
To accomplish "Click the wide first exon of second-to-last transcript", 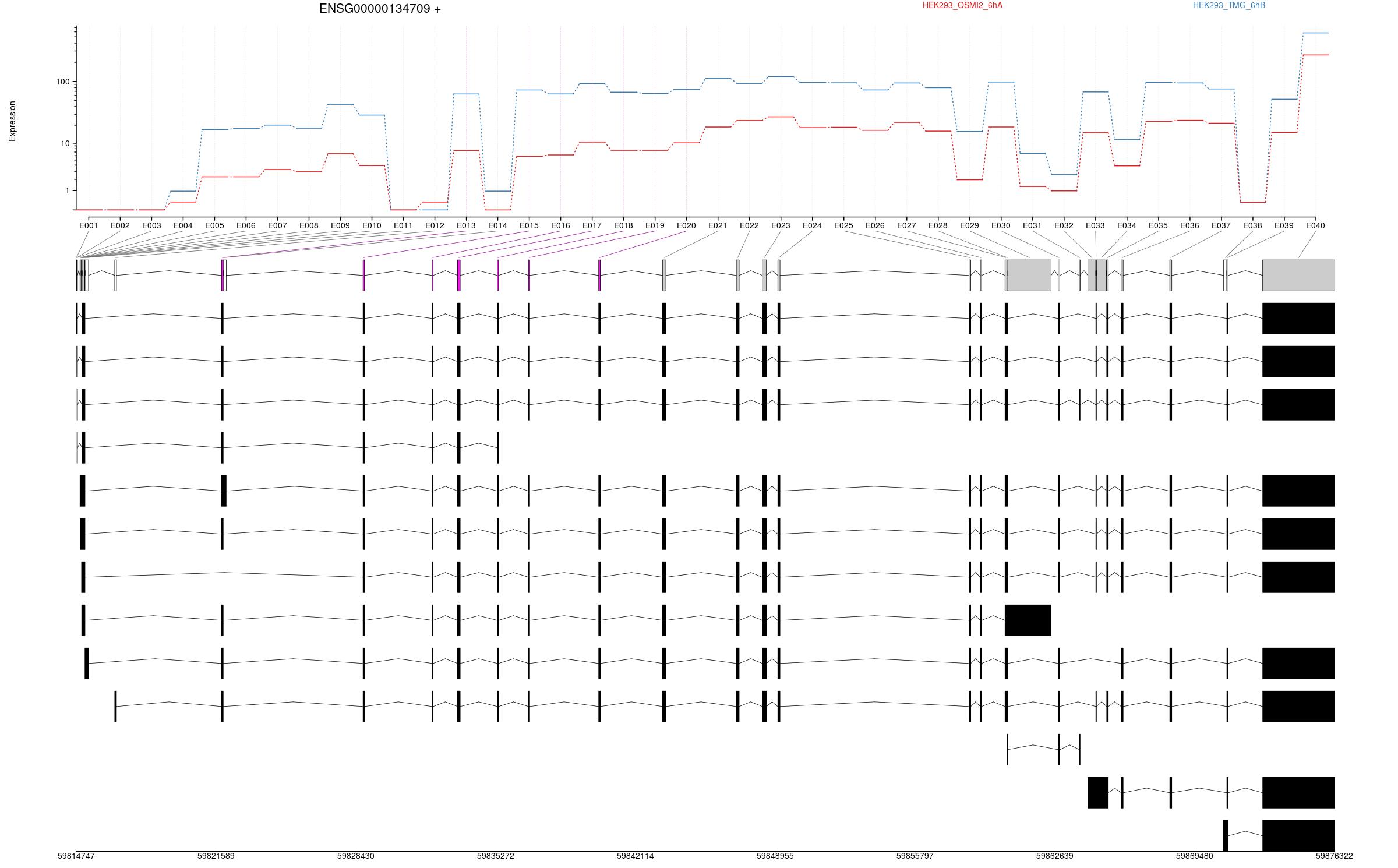I will click(1098, 793).
